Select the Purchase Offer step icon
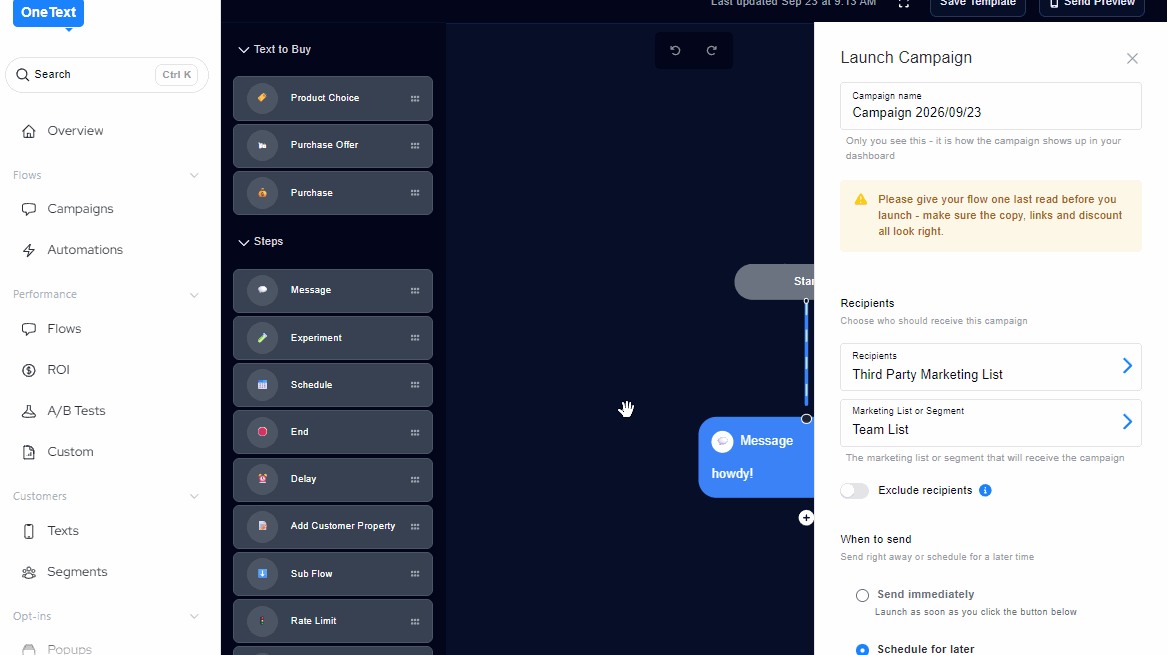 262,145
